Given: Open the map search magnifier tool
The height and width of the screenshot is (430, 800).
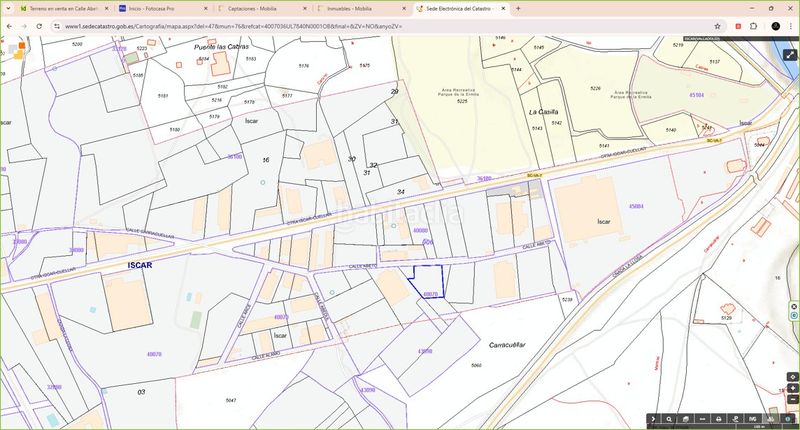Looking at the screenshot, I should [669, 419].
